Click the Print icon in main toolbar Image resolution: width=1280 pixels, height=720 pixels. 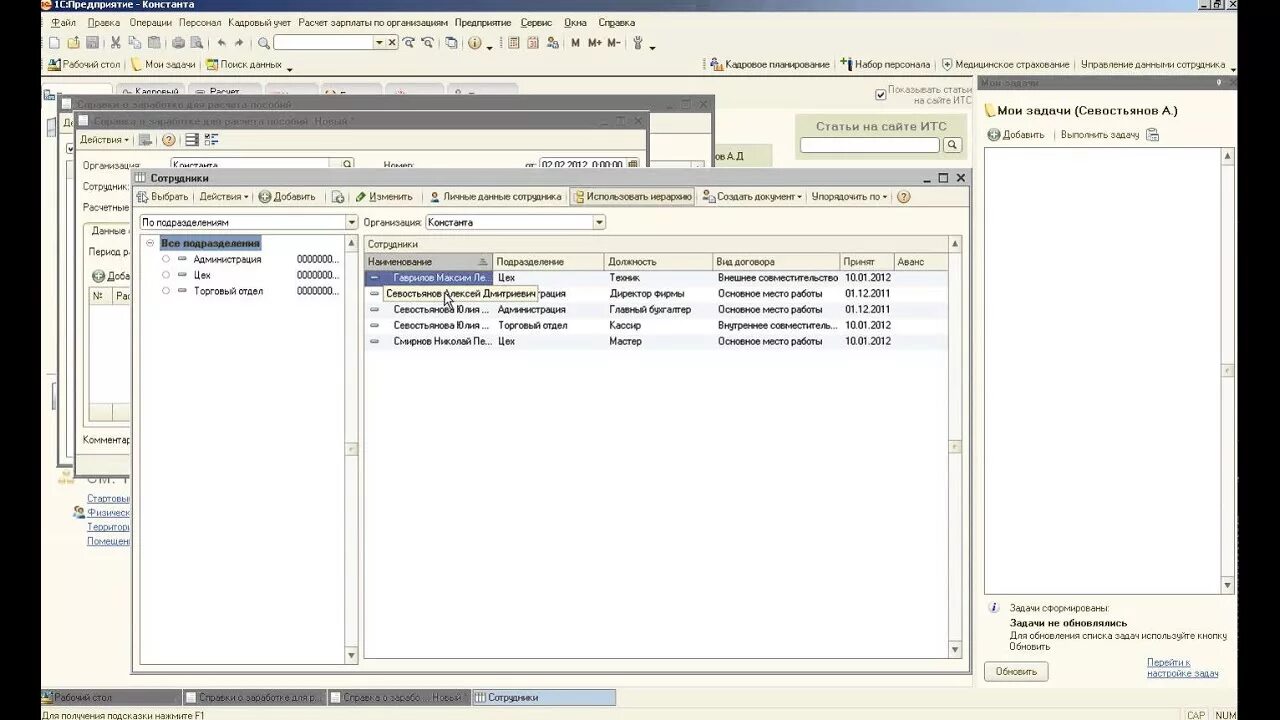[178, 43]
